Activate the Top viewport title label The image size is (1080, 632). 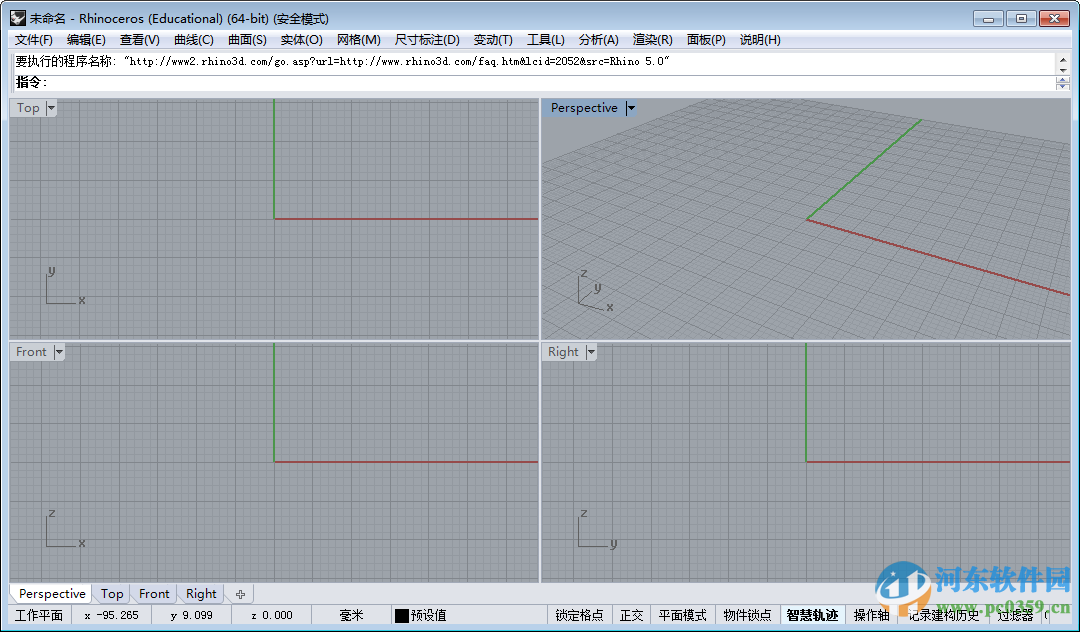[28, 108]
